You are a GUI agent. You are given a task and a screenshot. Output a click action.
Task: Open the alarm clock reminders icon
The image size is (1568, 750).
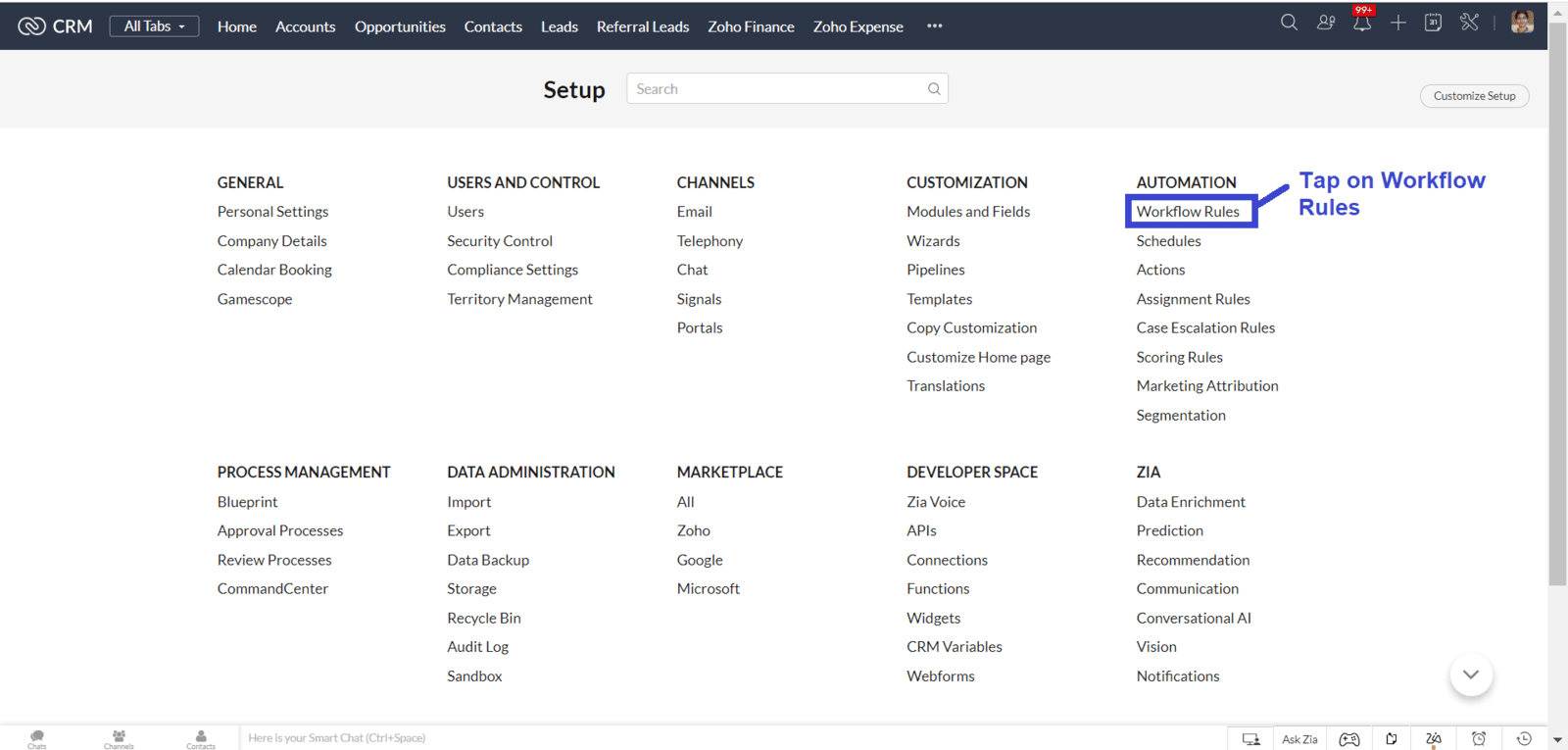[x=1479, y=739]
